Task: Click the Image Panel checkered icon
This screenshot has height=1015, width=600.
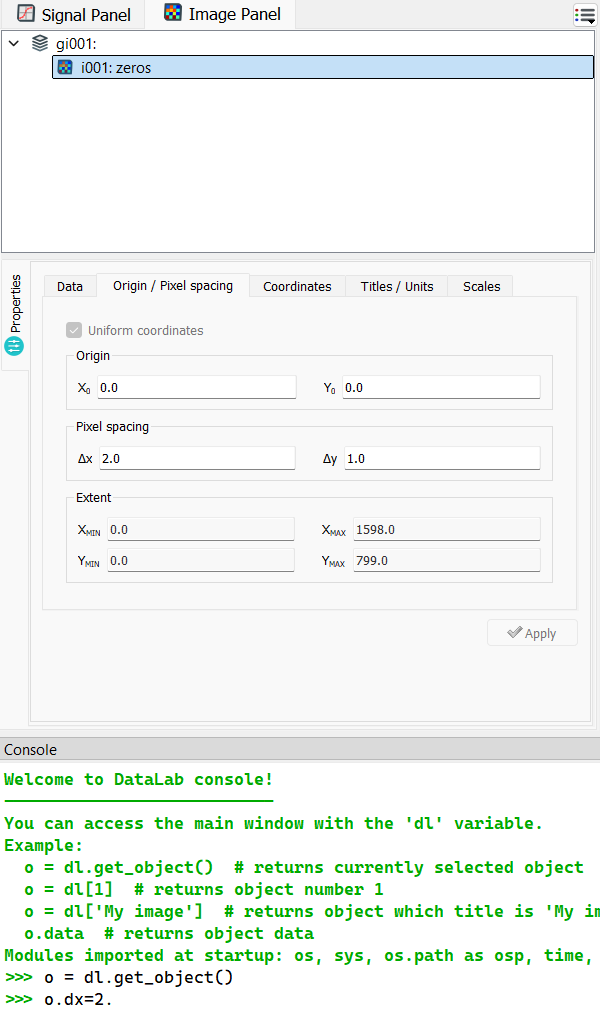Action: [x=173, y=14]
